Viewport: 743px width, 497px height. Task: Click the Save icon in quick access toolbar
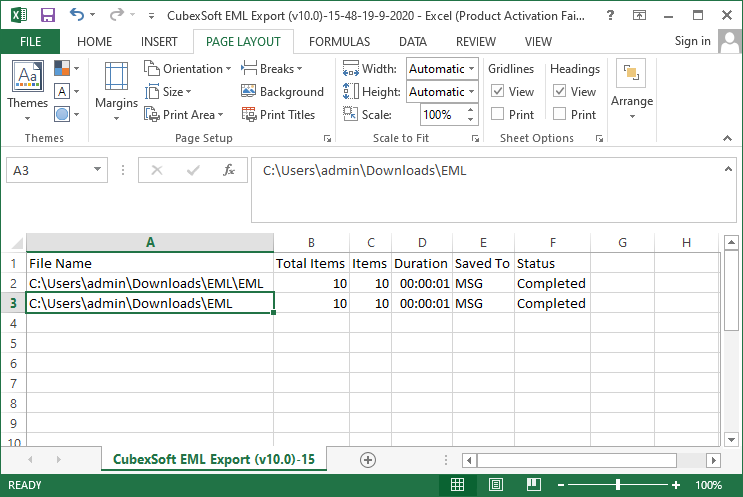[x=47, y=15]
